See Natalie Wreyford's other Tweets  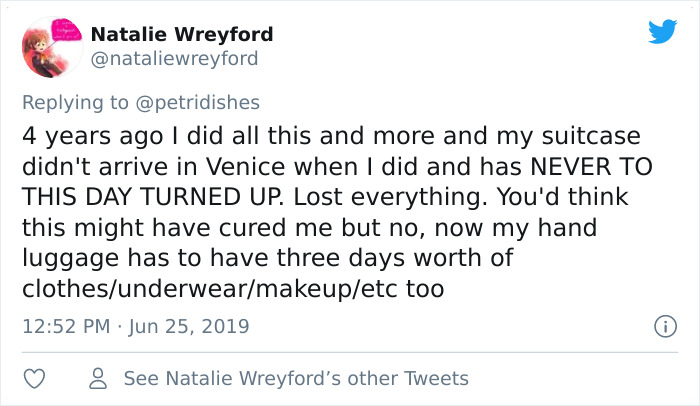point(296,379)
